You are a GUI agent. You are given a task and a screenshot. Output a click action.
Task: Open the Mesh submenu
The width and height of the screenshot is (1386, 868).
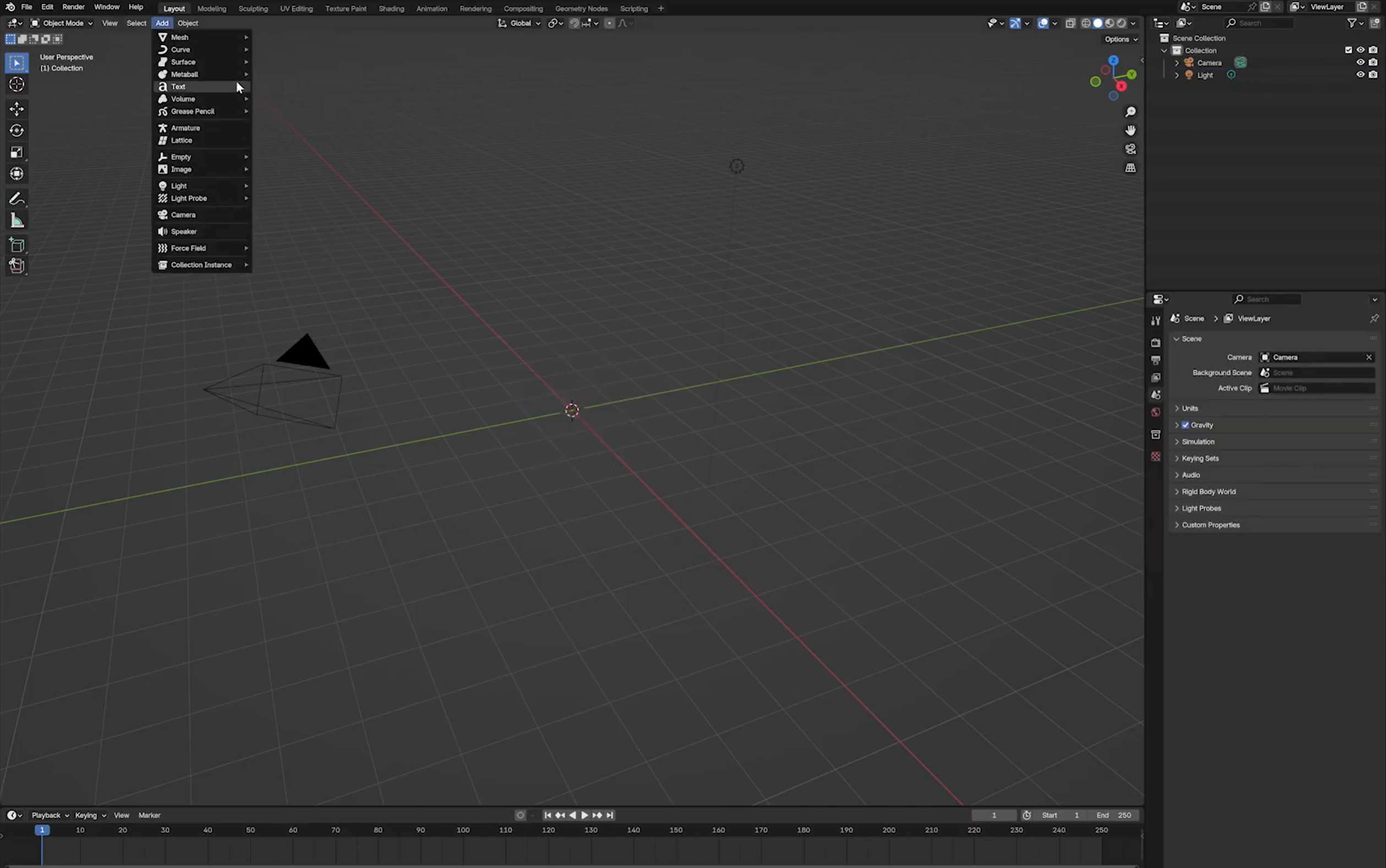(x=202, y=37)
